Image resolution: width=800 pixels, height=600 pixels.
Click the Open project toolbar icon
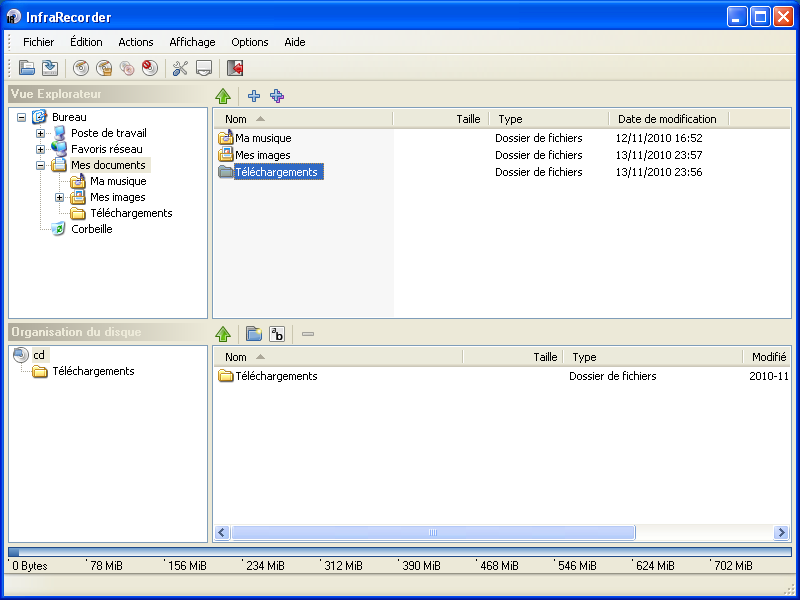(27, 68)
